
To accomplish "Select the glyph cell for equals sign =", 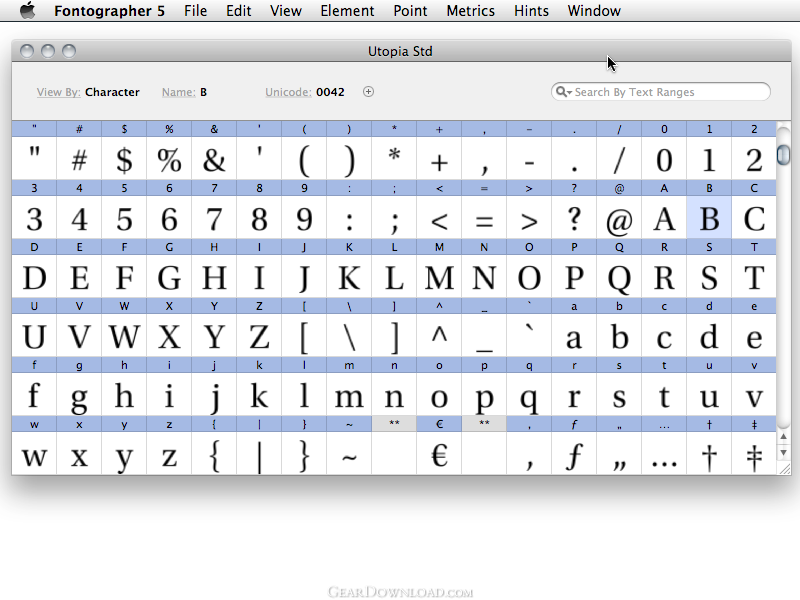I will coord(484,217).
